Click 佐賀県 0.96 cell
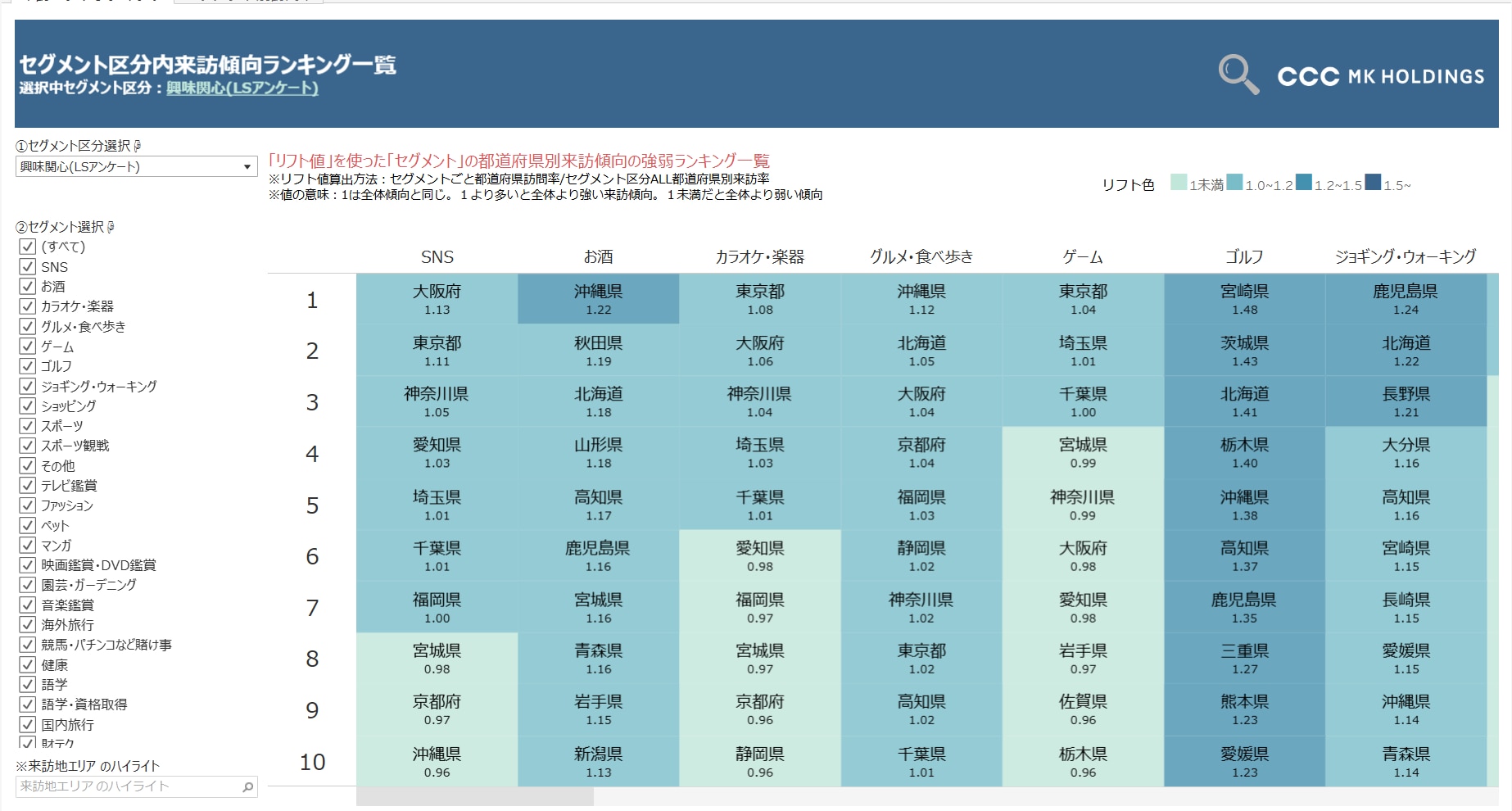The height and width of the screenshot is (811, 1512). [1083, 709]
